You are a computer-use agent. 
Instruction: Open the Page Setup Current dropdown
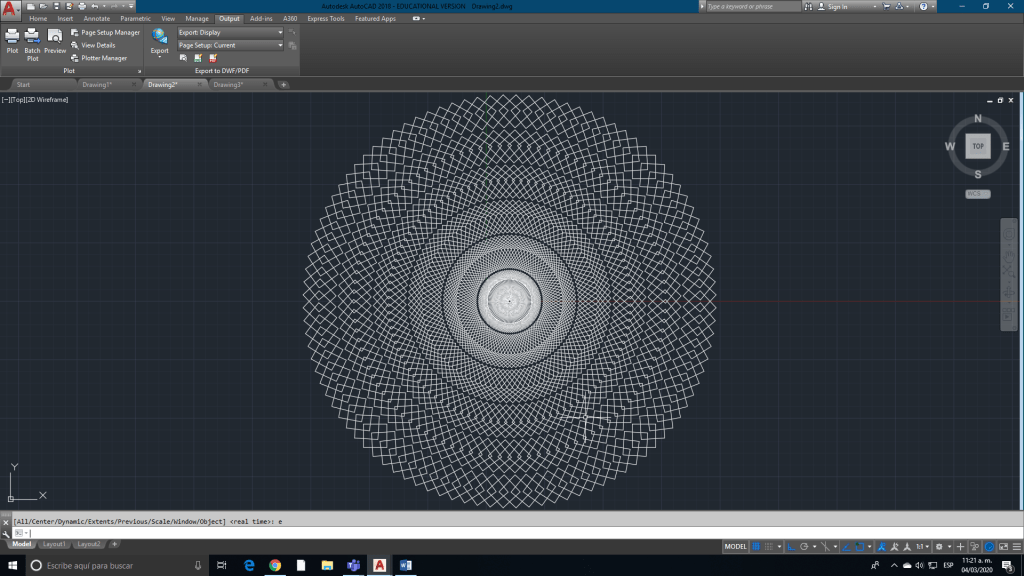coord(280,45)
